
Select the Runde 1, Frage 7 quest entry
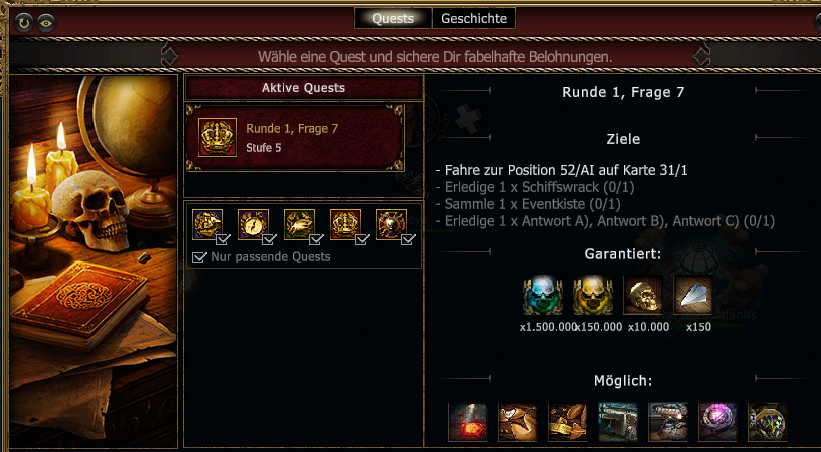(295, 138)
